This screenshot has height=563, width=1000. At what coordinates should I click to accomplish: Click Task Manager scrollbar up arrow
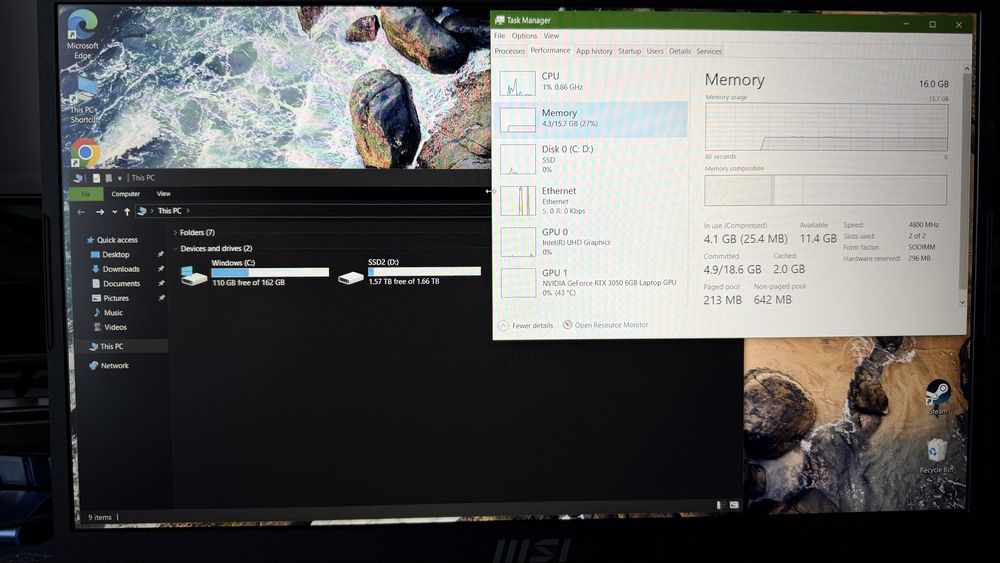[966, 68]
